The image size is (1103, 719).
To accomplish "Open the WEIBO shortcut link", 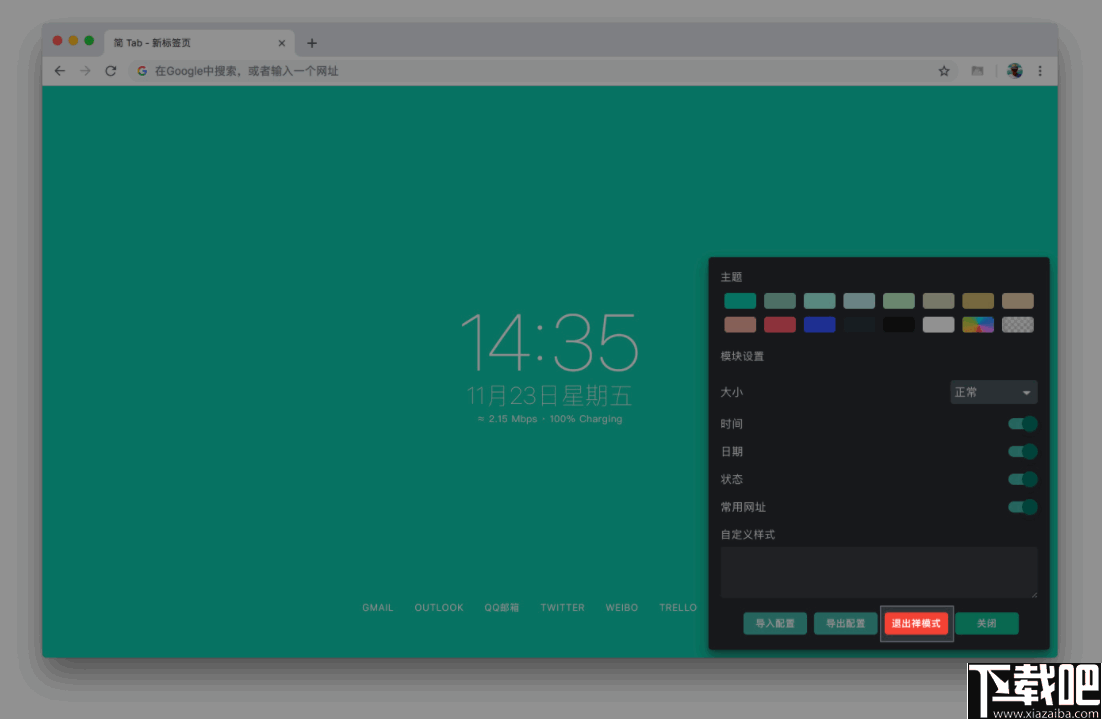I will point(622,607).
